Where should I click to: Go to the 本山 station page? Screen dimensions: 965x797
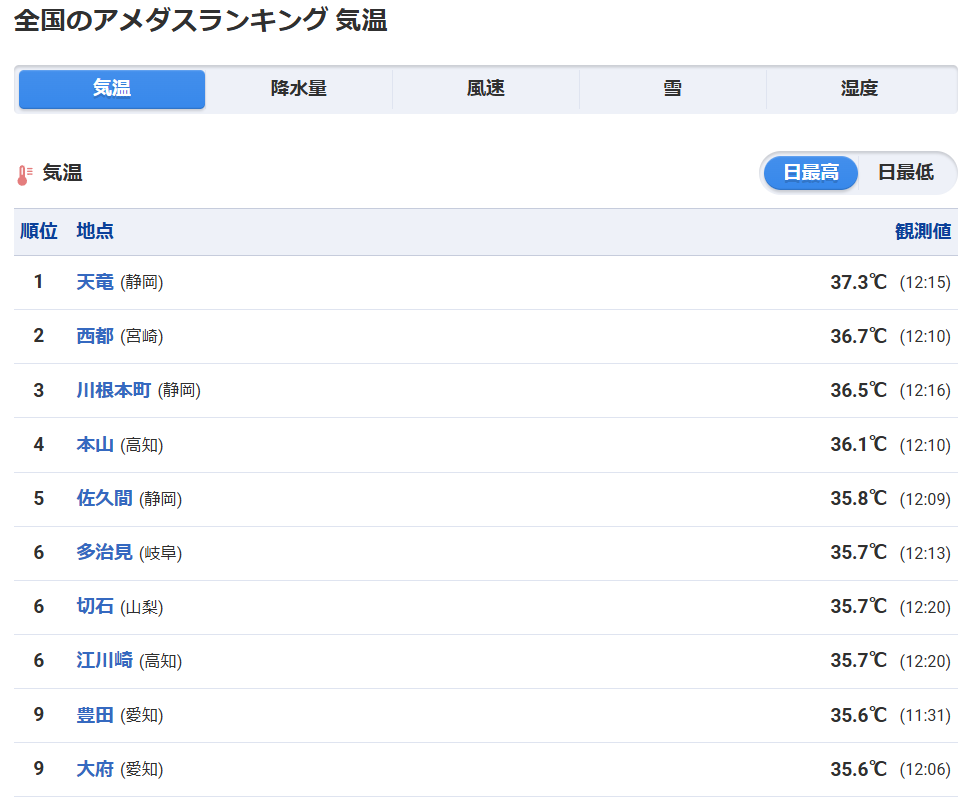(95, 444)
